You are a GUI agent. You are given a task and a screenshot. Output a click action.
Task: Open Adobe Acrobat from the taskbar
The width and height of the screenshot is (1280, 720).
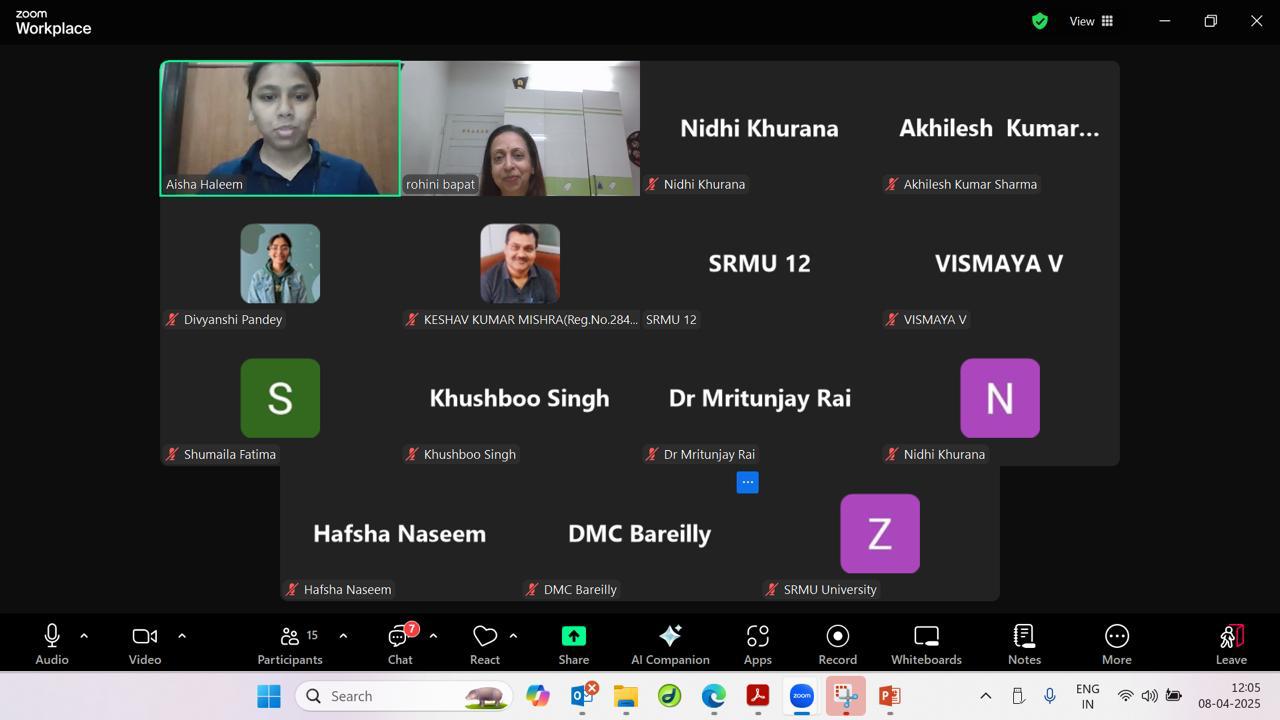(x=758, y=696)
